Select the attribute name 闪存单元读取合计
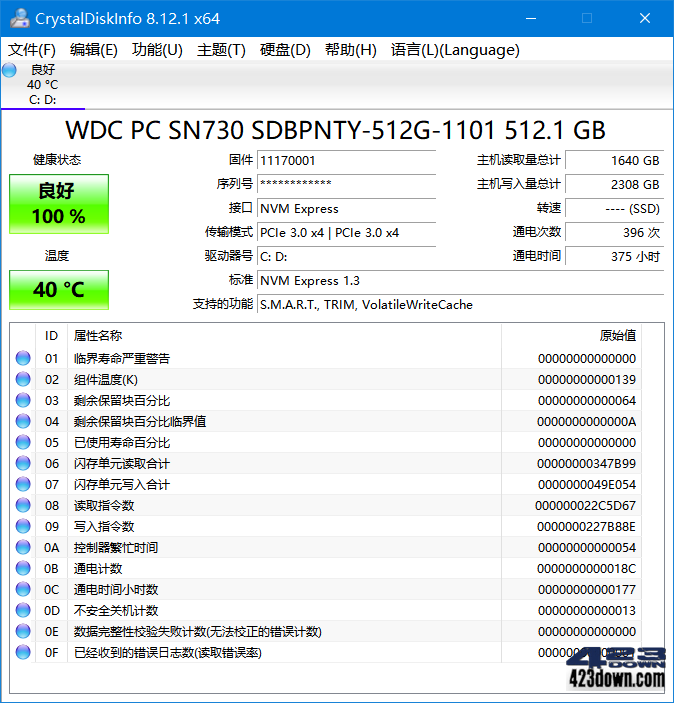Screen dimensions: 674x703 pos(122,464)
